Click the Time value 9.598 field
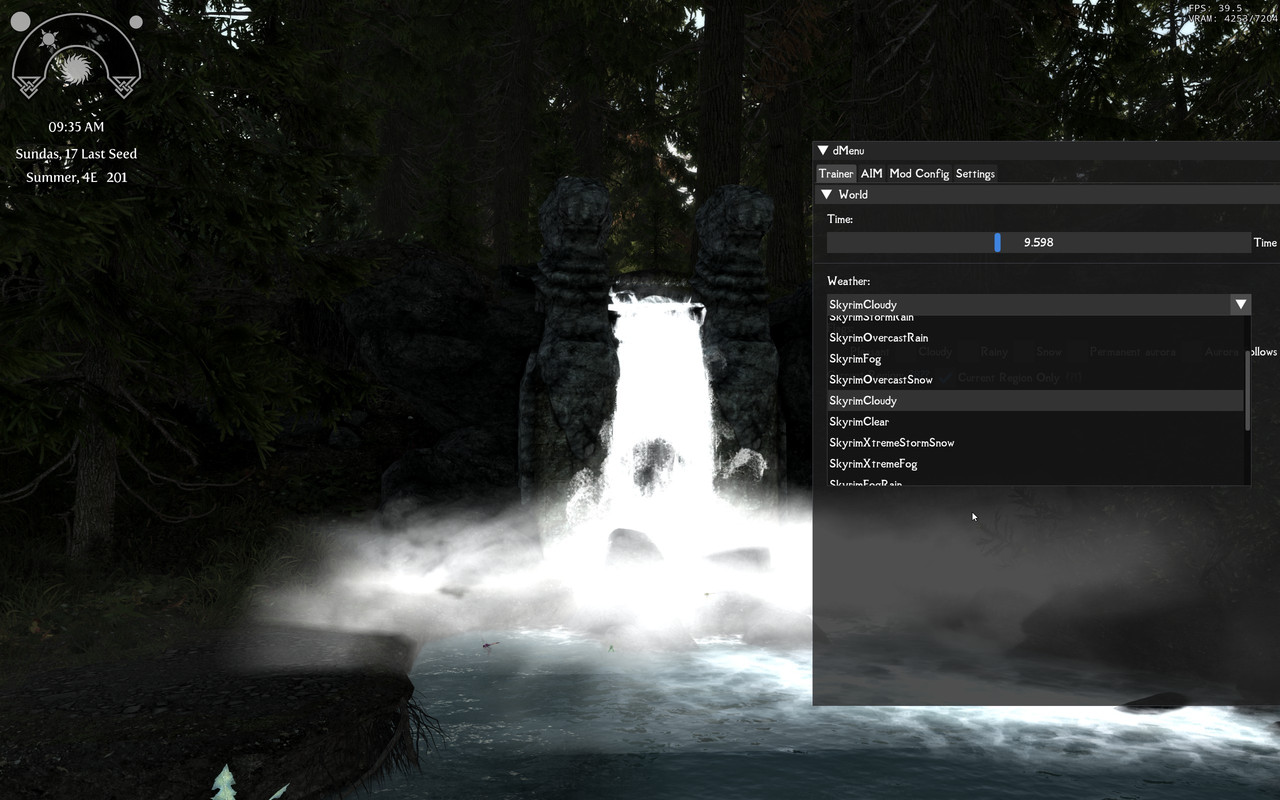1280x800 pixels. (1038, 243)
